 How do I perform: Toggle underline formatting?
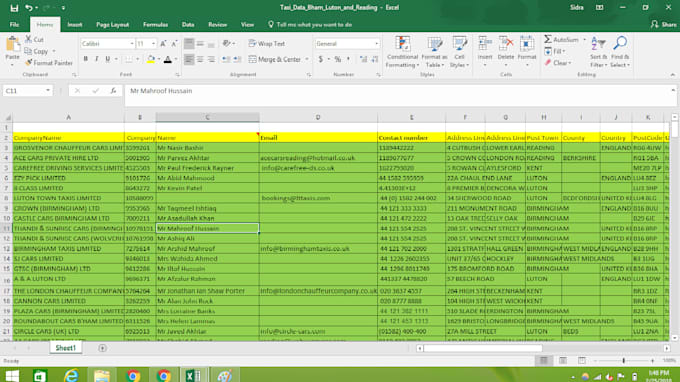108,59
